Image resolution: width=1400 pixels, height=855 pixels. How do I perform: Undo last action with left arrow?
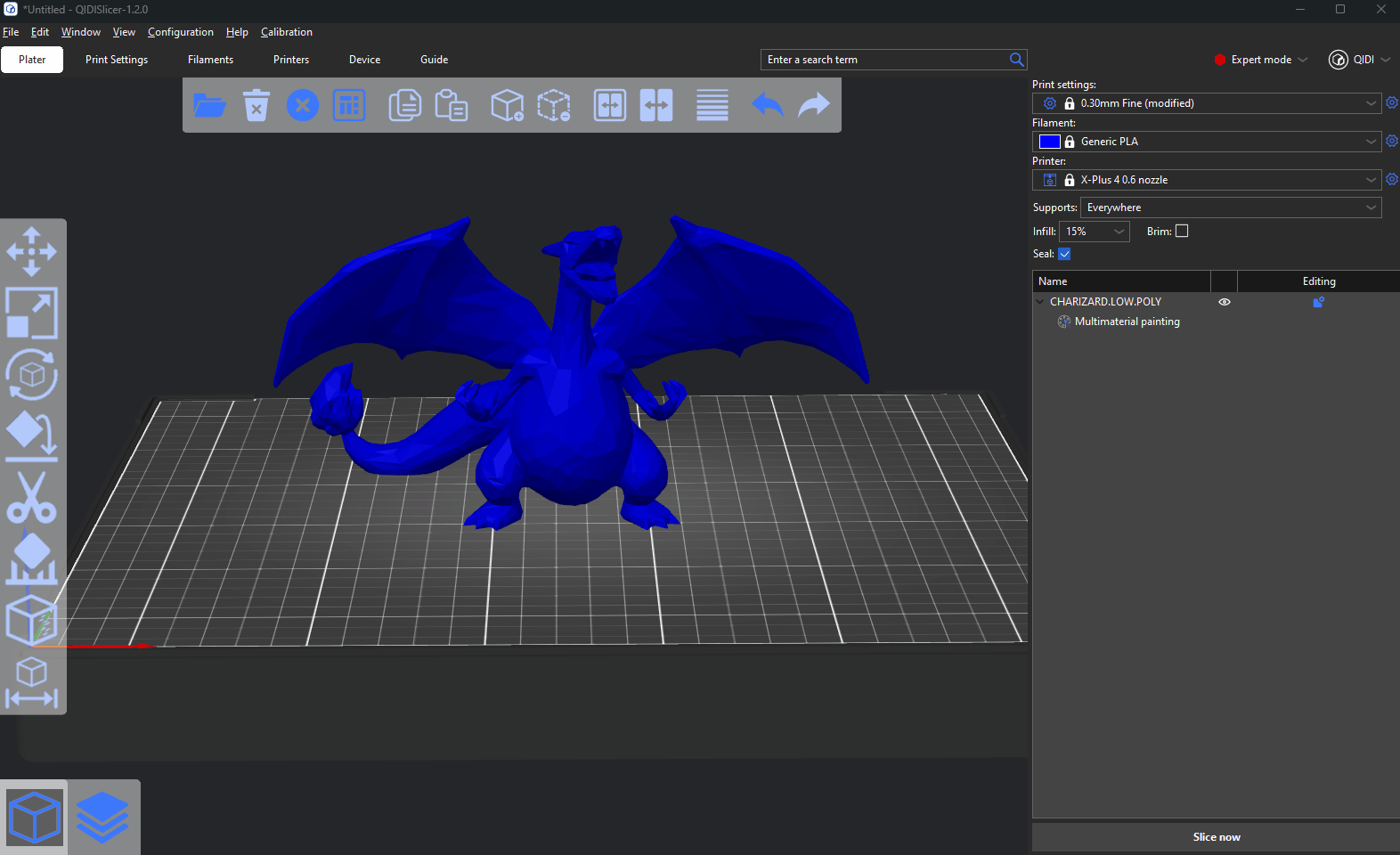pyautogui.click(x=767, y=105)
